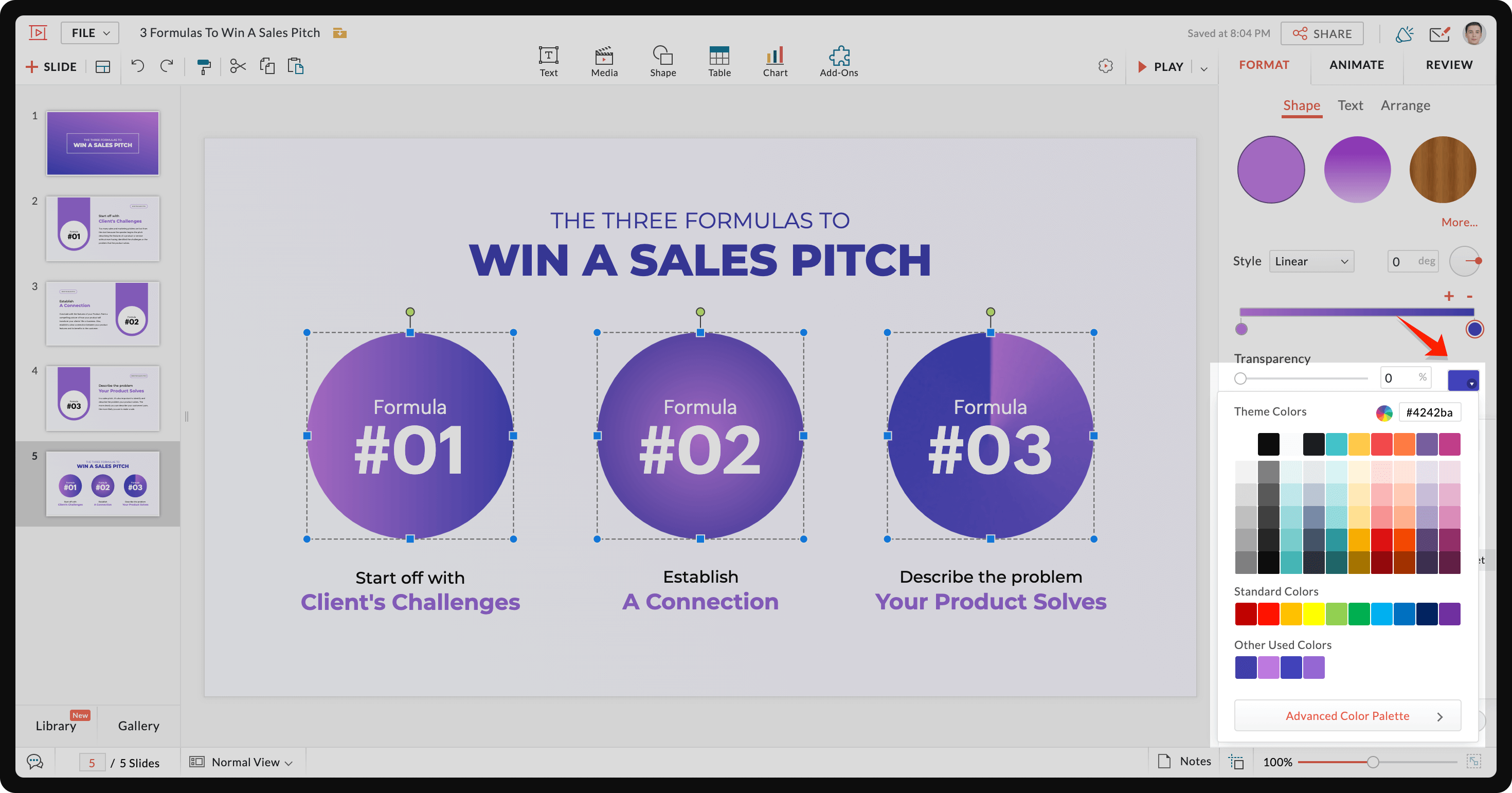The image size is (1512, 793).
Task: Select the format painter tool
Action: (203, 67)
